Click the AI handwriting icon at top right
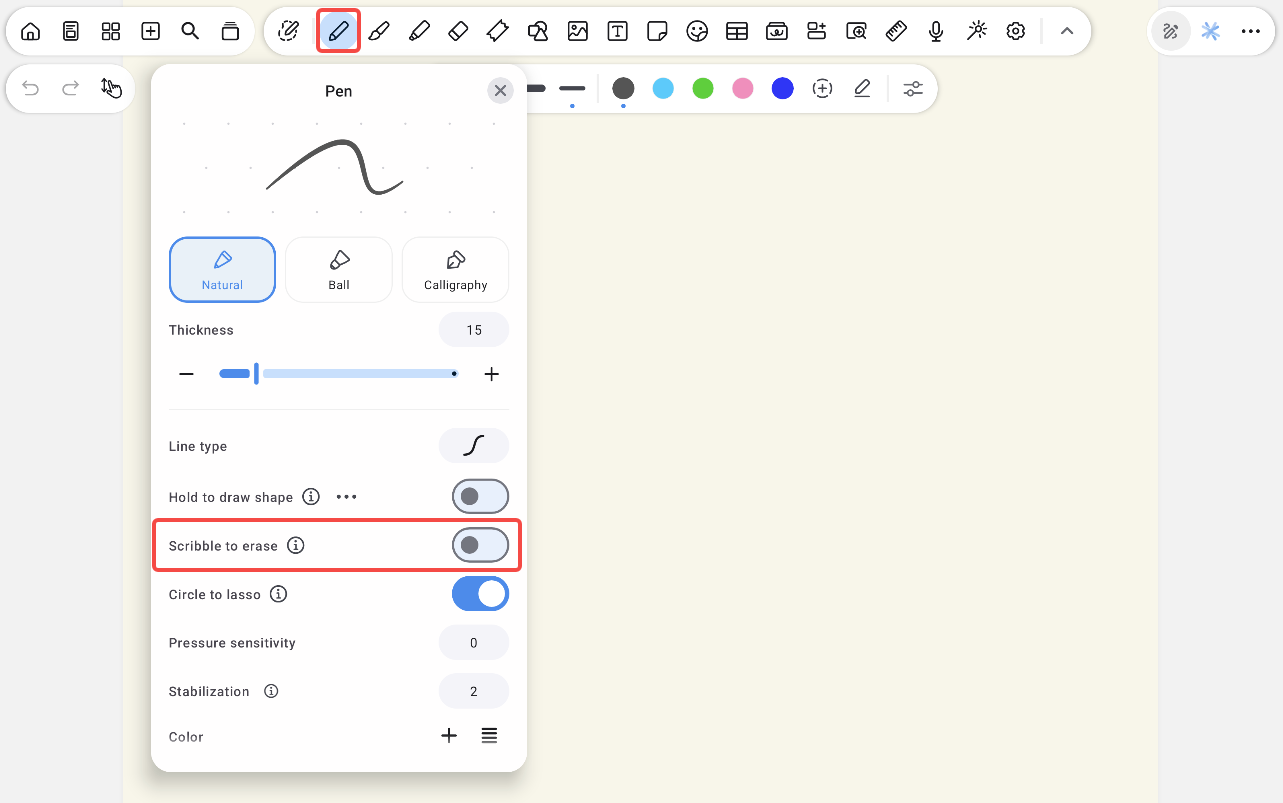 (1170, 31)
